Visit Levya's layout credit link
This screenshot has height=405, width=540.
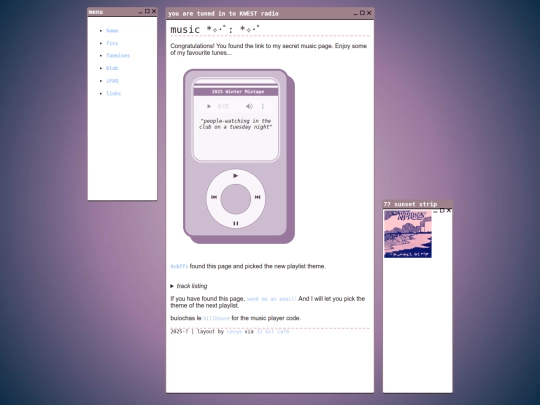pyautogui.click(x=234, y=332)
